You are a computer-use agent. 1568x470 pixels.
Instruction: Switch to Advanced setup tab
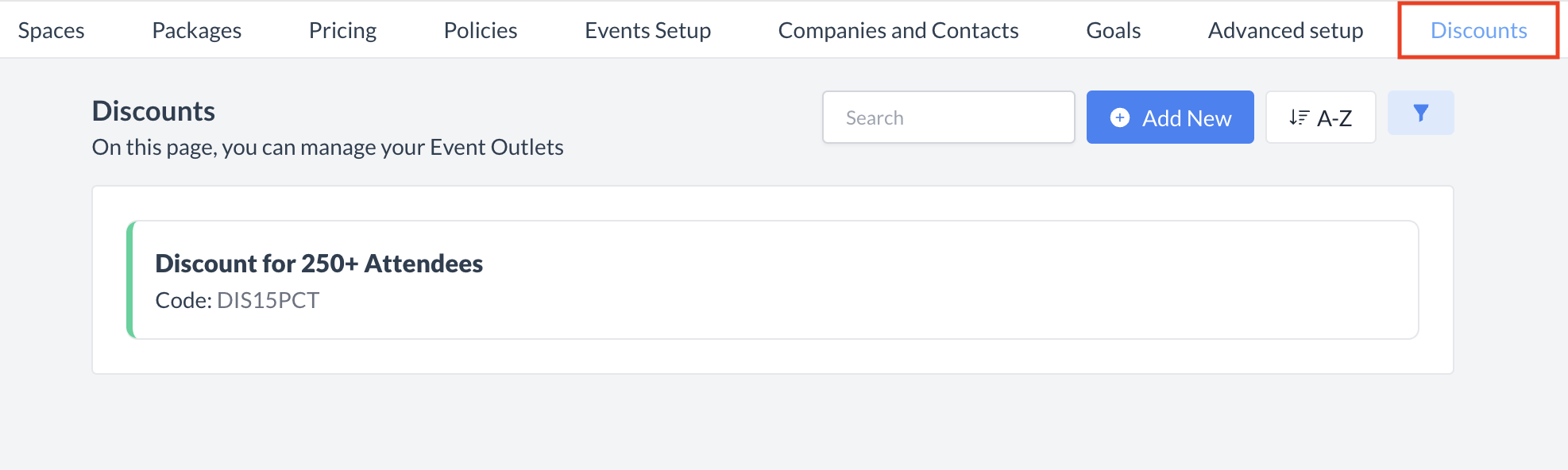[x=1285, y=30]
